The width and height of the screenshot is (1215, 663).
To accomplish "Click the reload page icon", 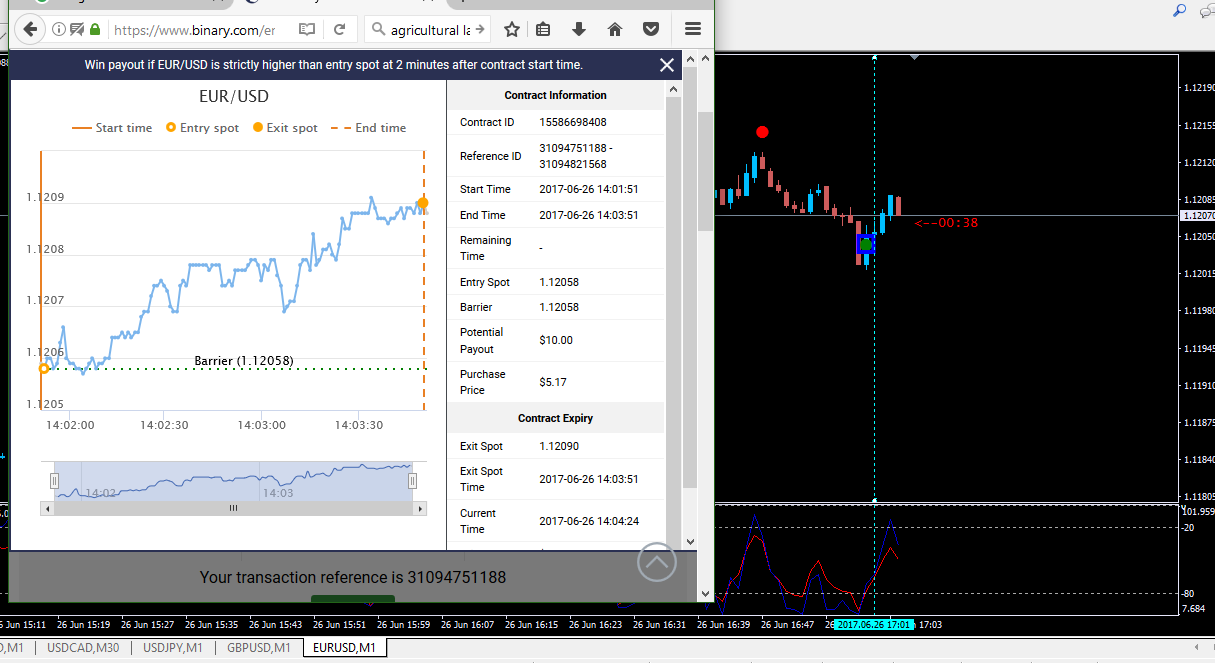I will (x=340, y=29).
